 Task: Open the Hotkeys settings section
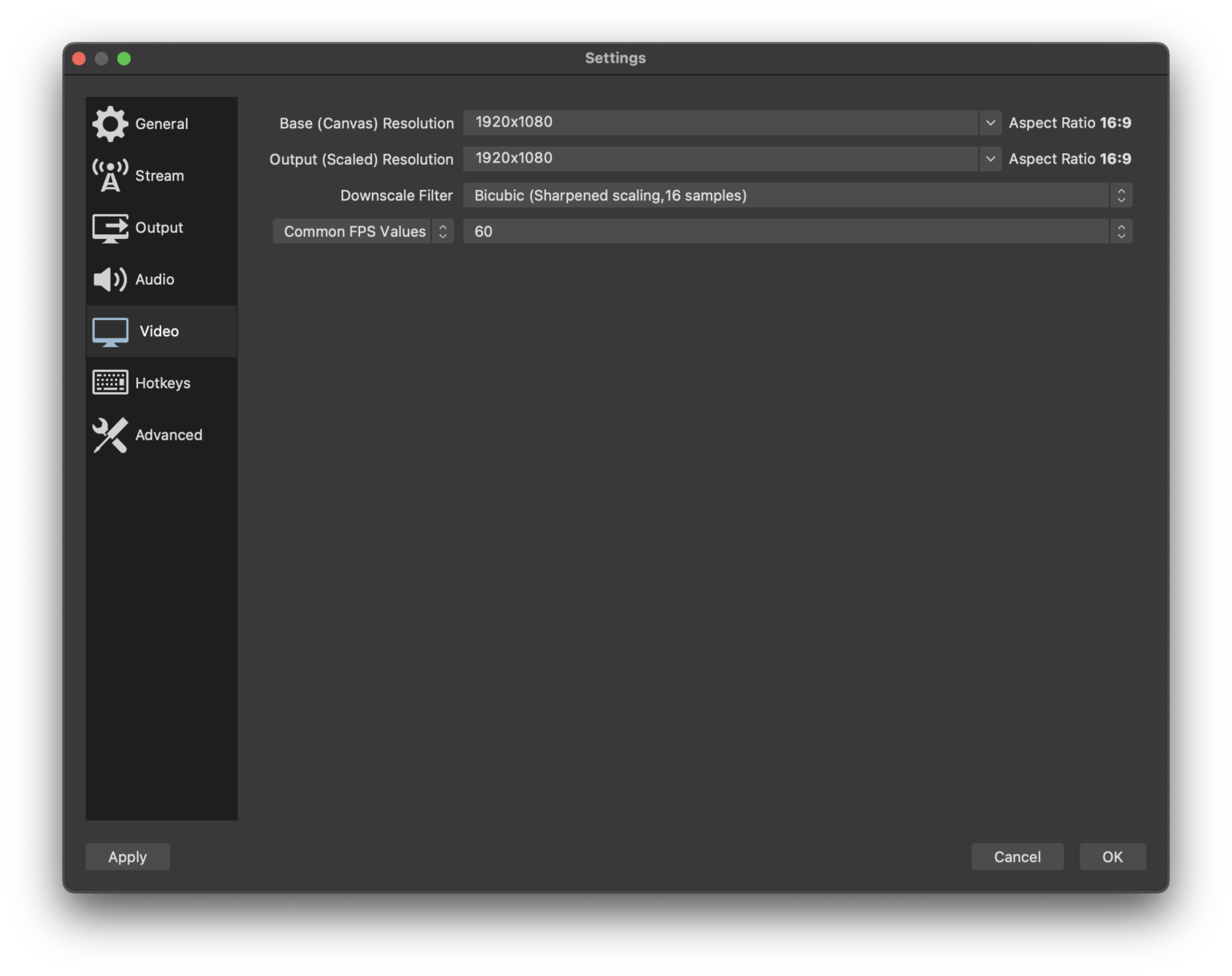pyautogui.click(x=164, y=383)
